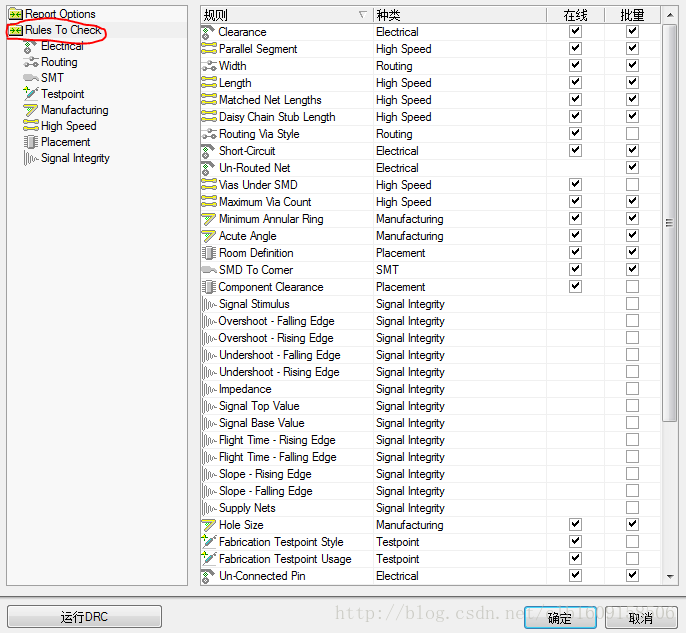This screenshot has width=686, height=633.
Task: Click the vertical scrollbar thumb
Action: point(670,223)
